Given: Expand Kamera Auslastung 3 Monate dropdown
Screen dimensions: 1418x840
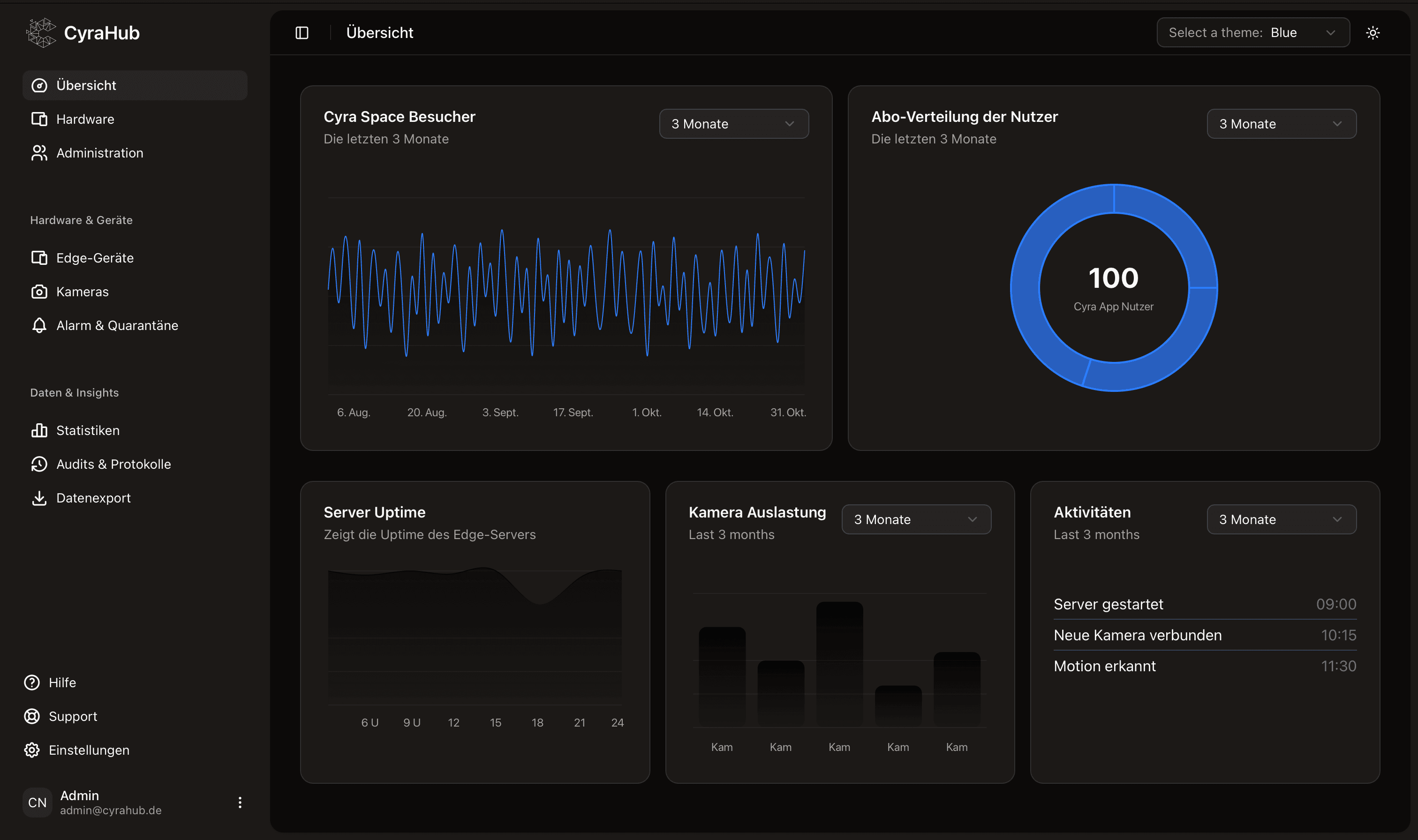Looking at the screenshot, I should tap(915, 520).
